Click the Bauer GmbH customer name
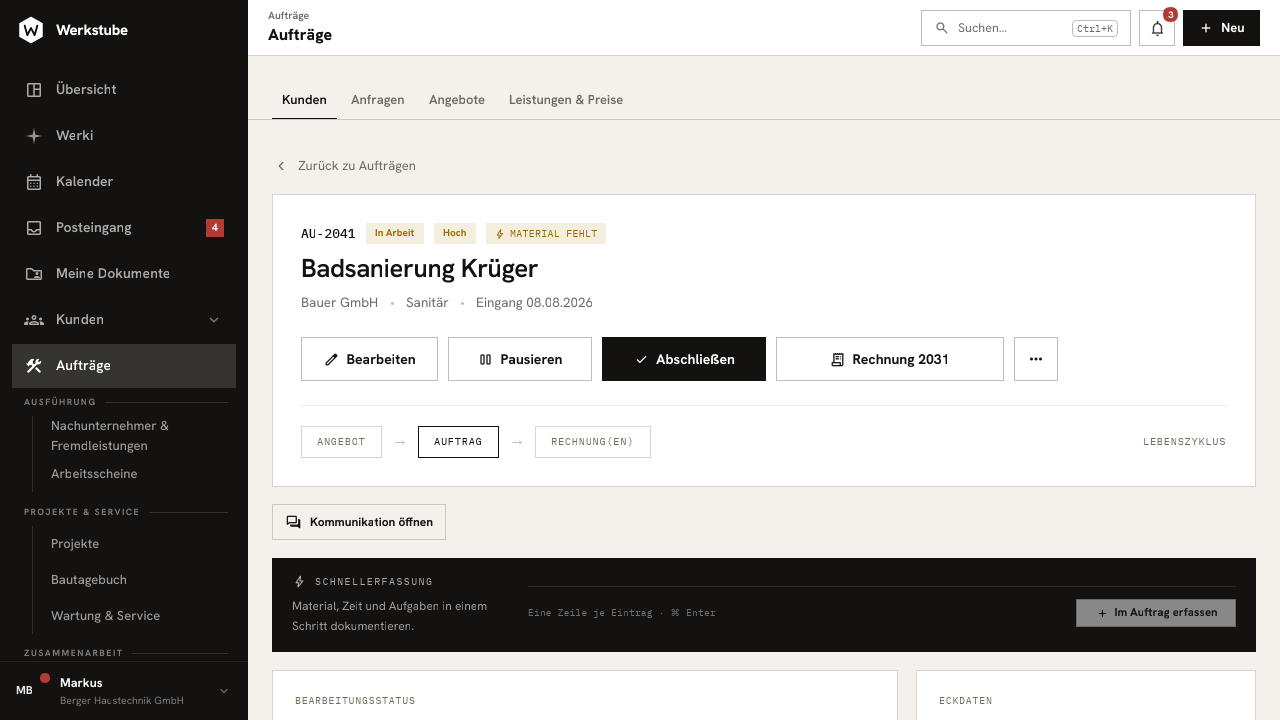This screenshot has height=720, width=1280. point(339,303)
